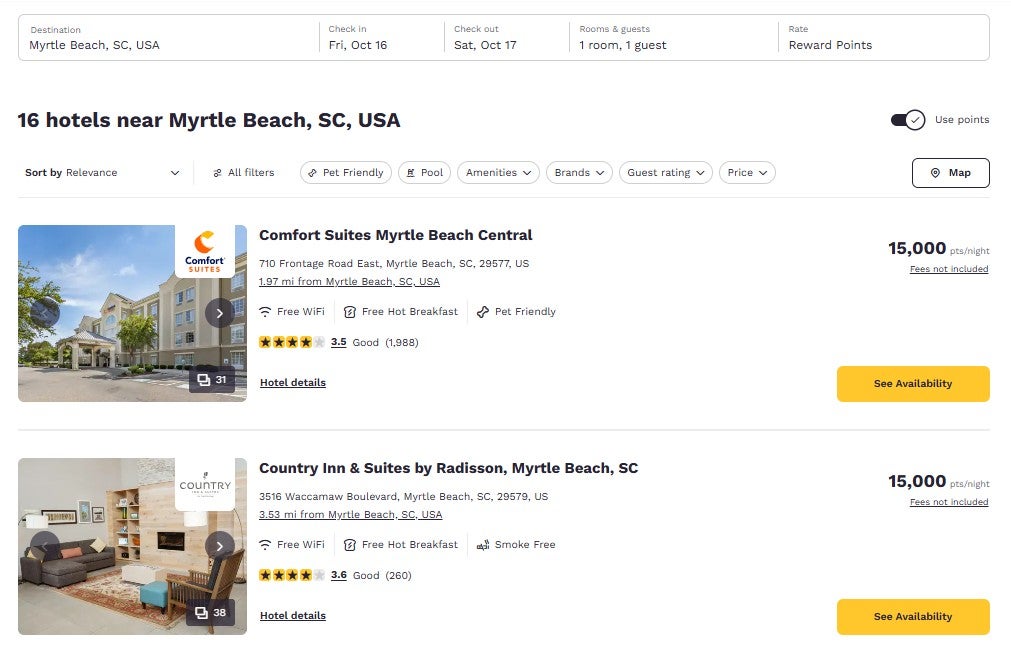Enable the Pet Friendly filter chip
Screen dimensions: 1011x648
point(346,173)
